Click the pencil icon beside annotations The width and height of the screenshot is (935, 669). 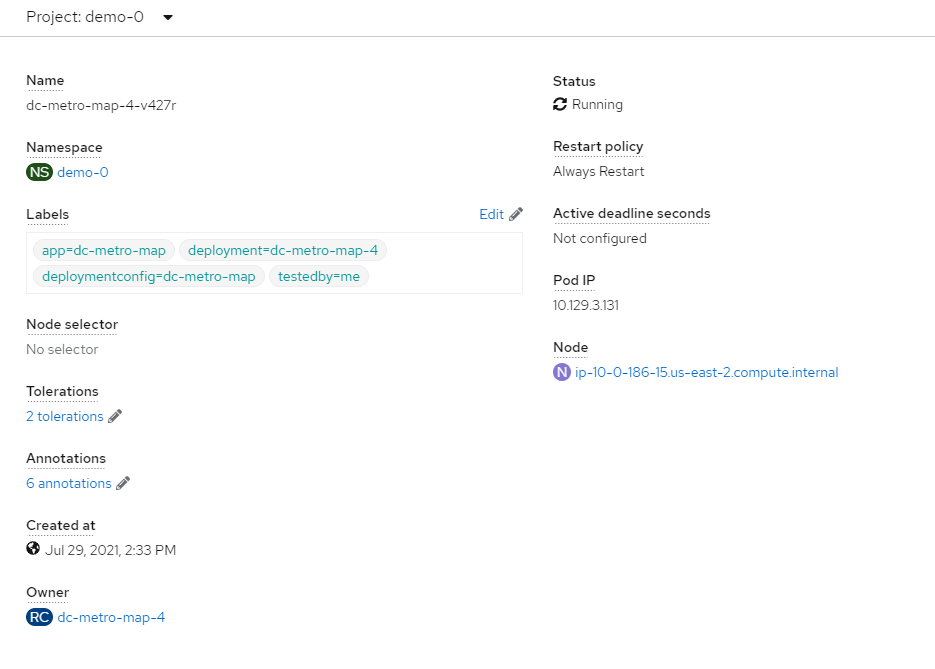click(x=123, y=483)
